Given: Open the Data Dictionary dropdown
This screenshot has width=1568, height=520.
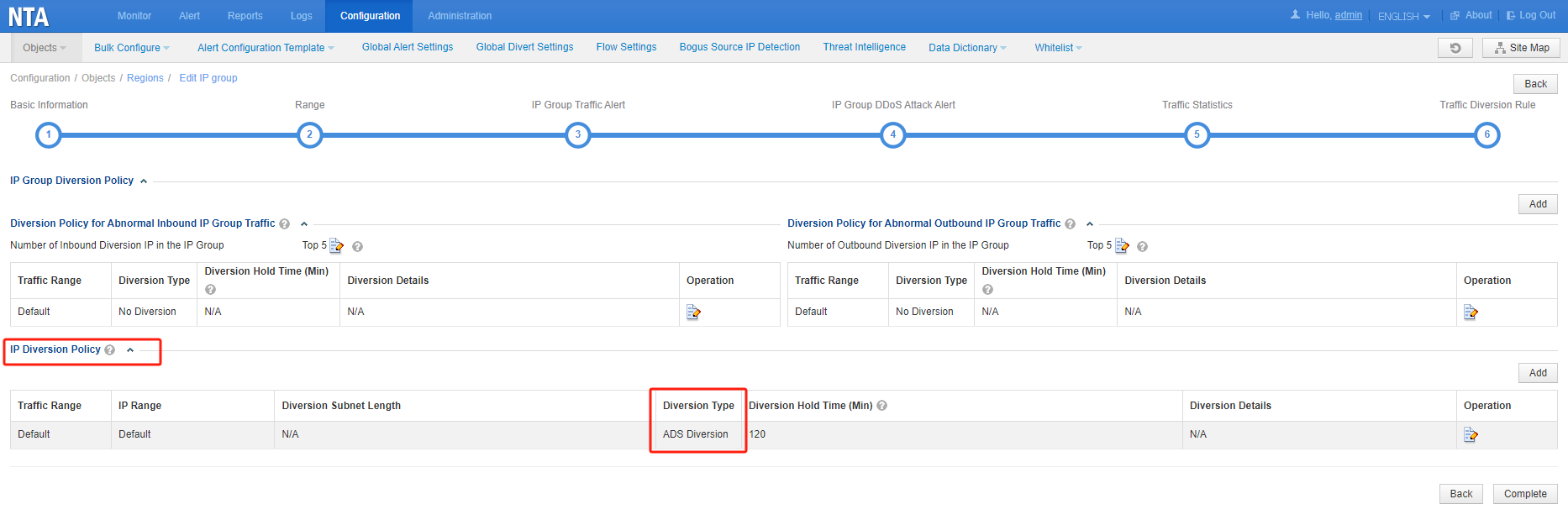Looking at the screenshot, I should (x=966, y=48).
